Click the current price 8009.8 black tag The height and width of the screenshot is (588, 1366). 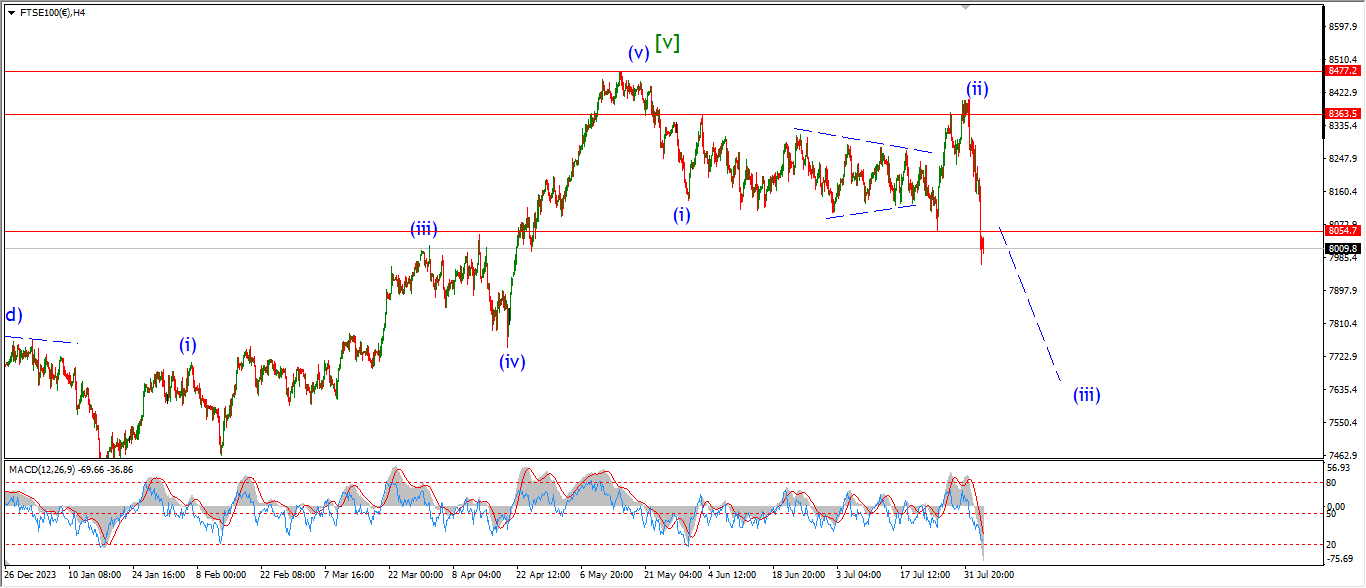pyautogui.click(x=1343, y=248)
